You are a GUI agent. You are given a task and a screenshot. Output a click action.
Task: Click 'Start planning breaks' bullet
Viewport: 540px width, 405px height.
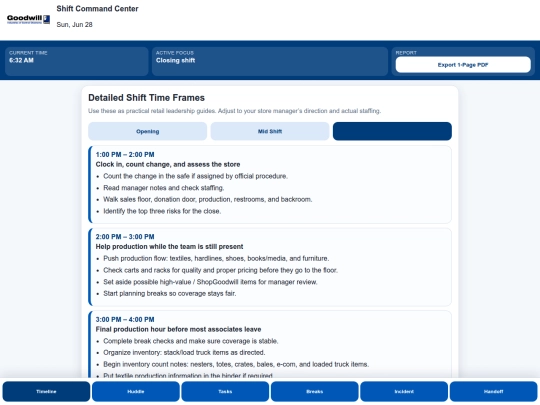[x=170, y=294]
